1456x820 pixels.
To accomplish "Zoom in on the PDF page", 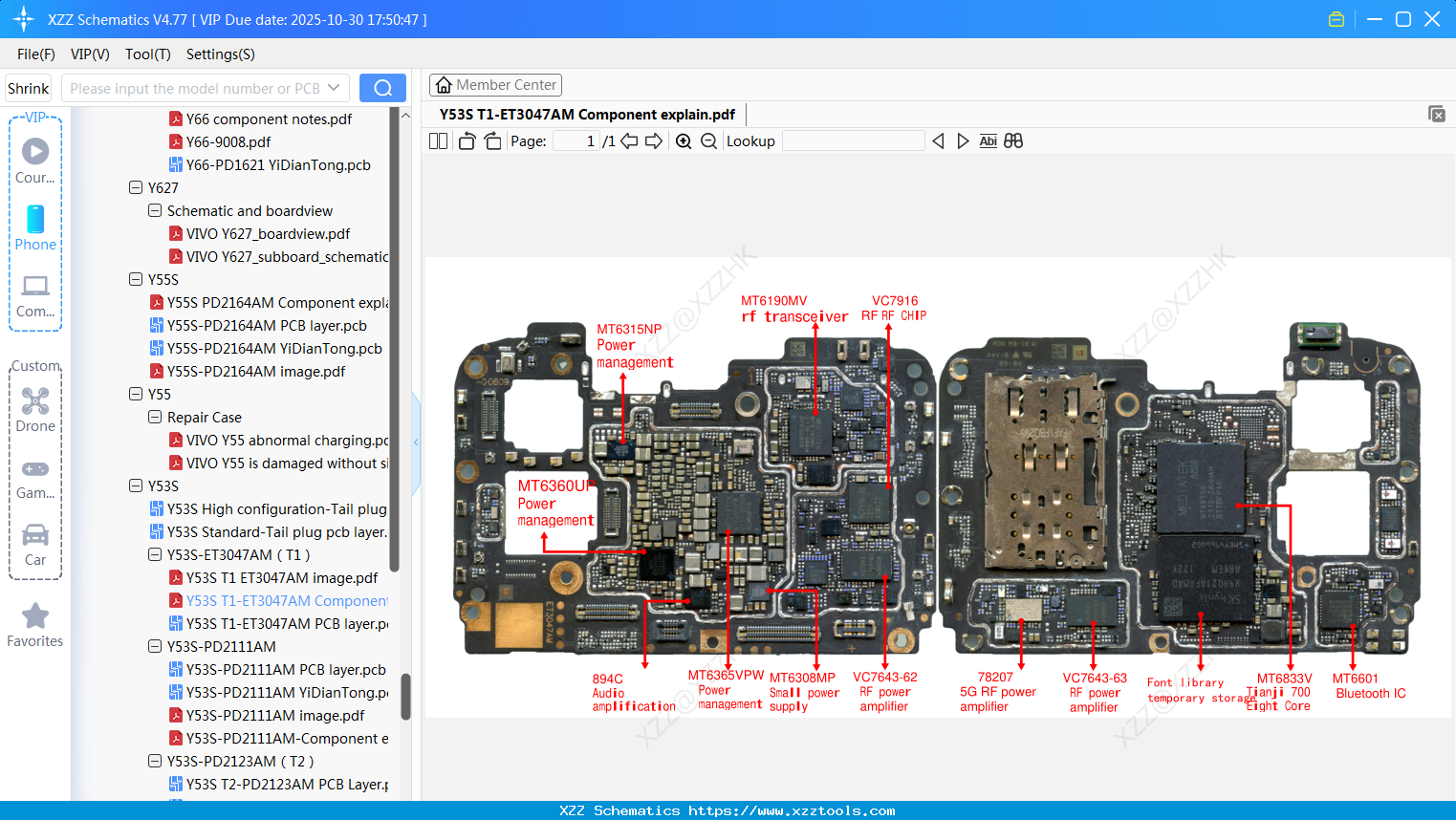I will coord(683,140).
